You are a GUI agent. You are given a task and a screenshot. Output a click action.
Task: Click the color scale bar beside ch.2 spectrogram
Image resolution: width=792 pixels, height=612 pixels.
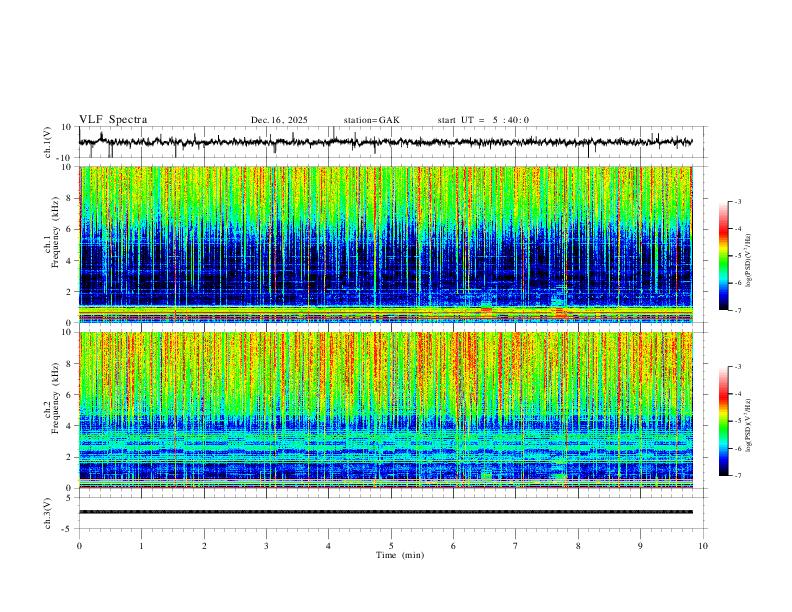[723, 421]
